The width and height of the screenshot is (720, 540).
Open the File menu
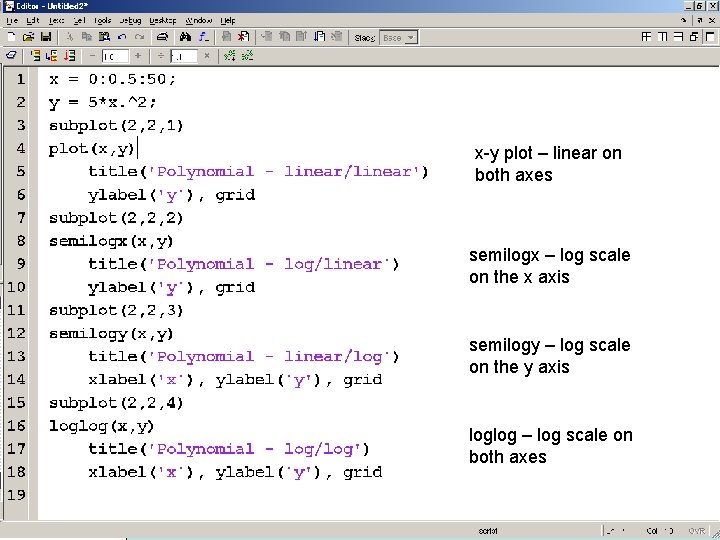point(12,21)
